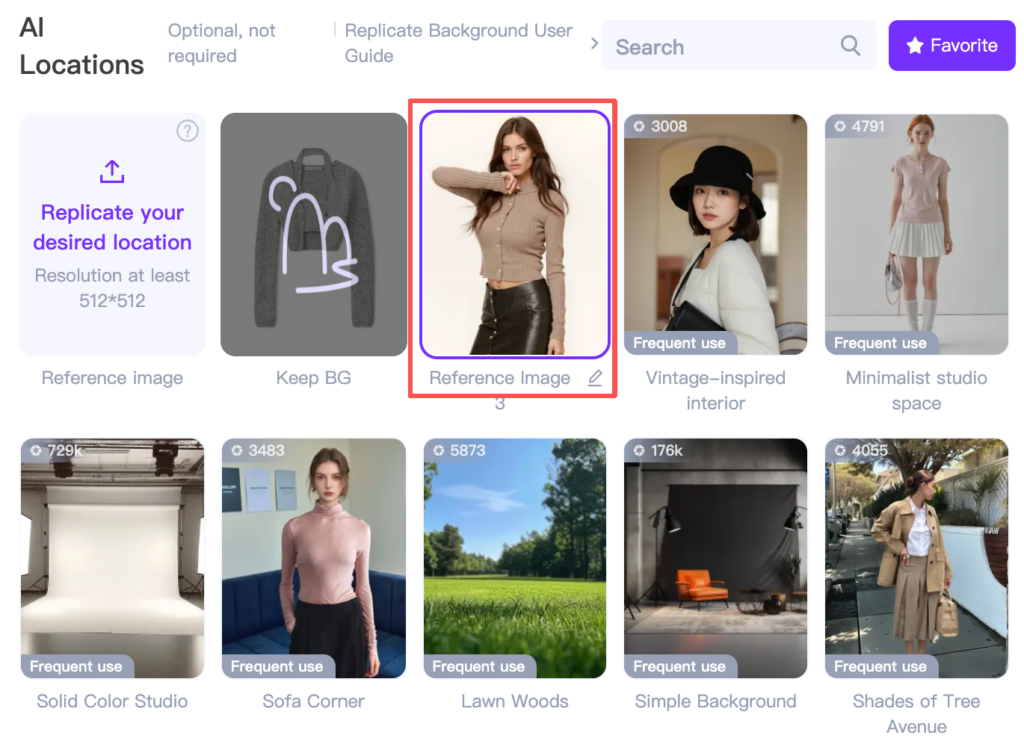Select the Solid Color Studio background
Screen dimensions: 1024x744
coord(112,558)
